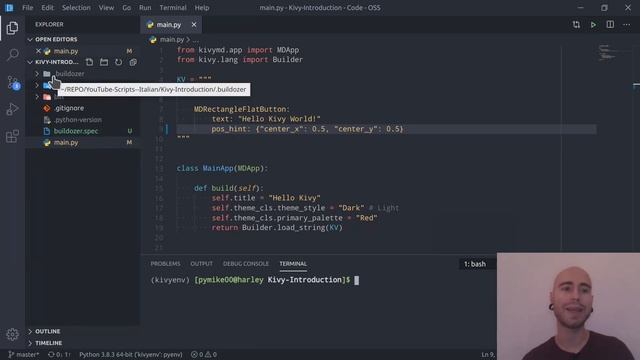
Task: Click the EXPLORER sidebar title
Action: click(49, 24)
